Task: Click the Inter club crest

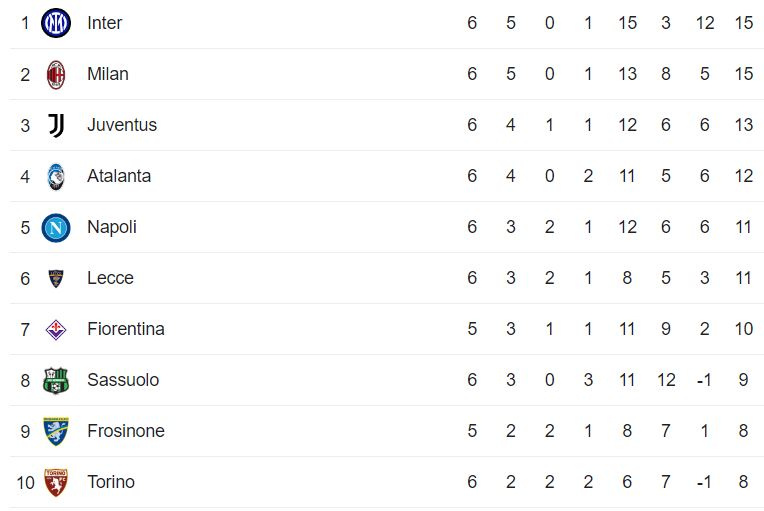Action: 56,23
